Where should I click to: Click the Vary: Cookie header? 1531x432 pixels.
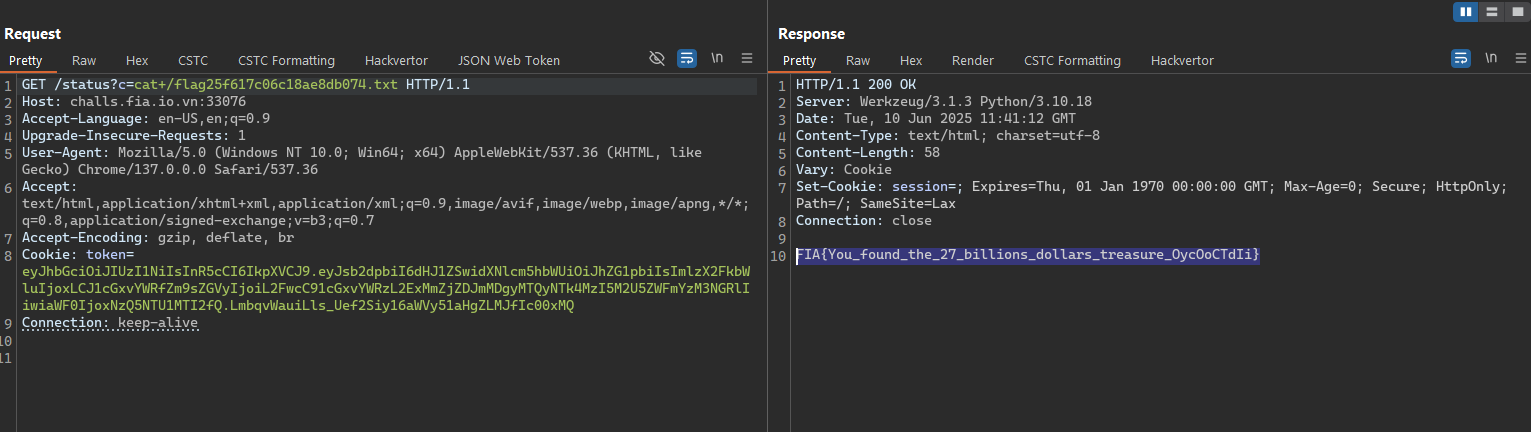[x=844, y=170]
